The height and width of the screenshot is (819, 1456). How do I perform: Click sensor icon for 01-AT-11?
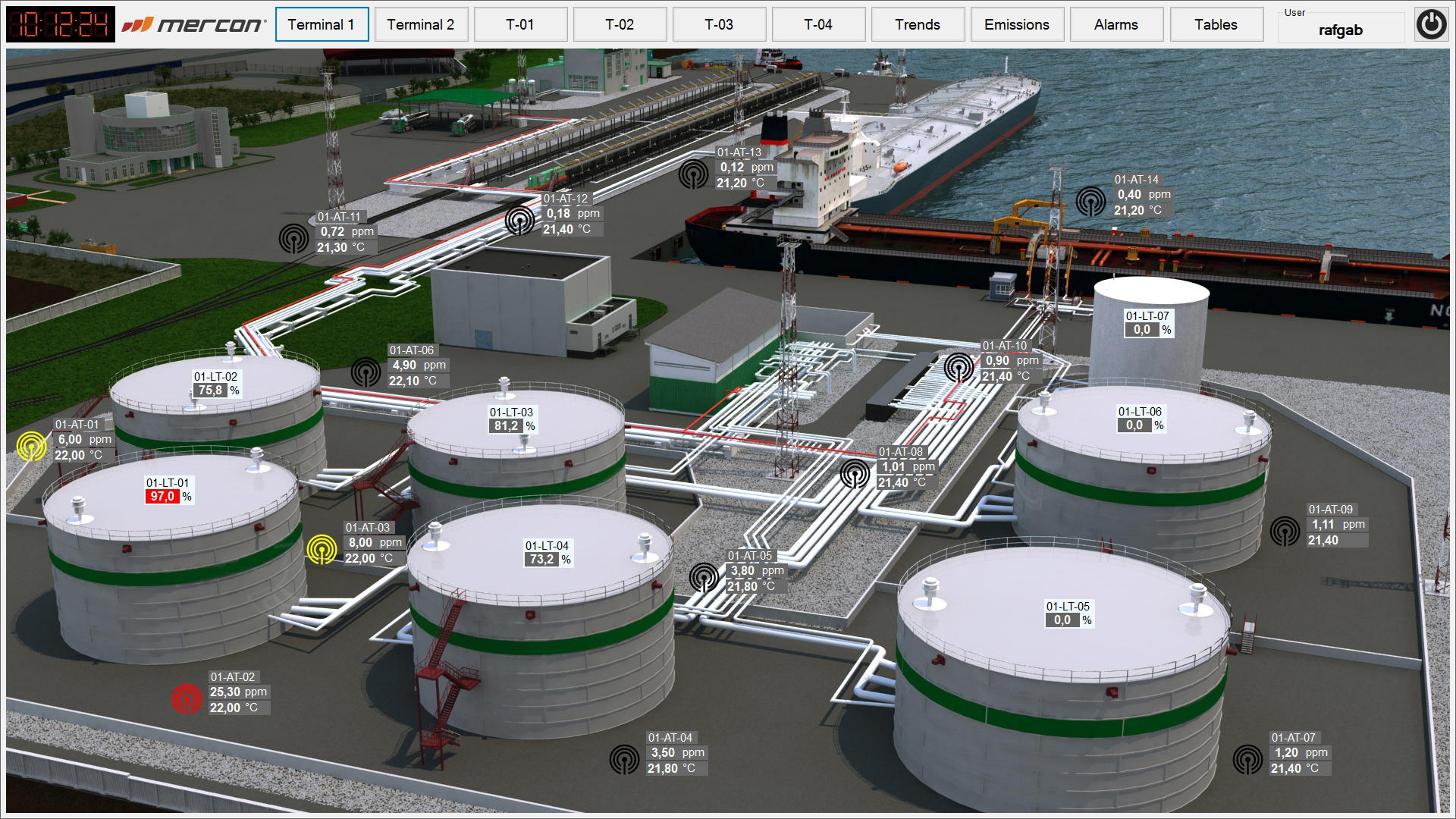(293, 239)
